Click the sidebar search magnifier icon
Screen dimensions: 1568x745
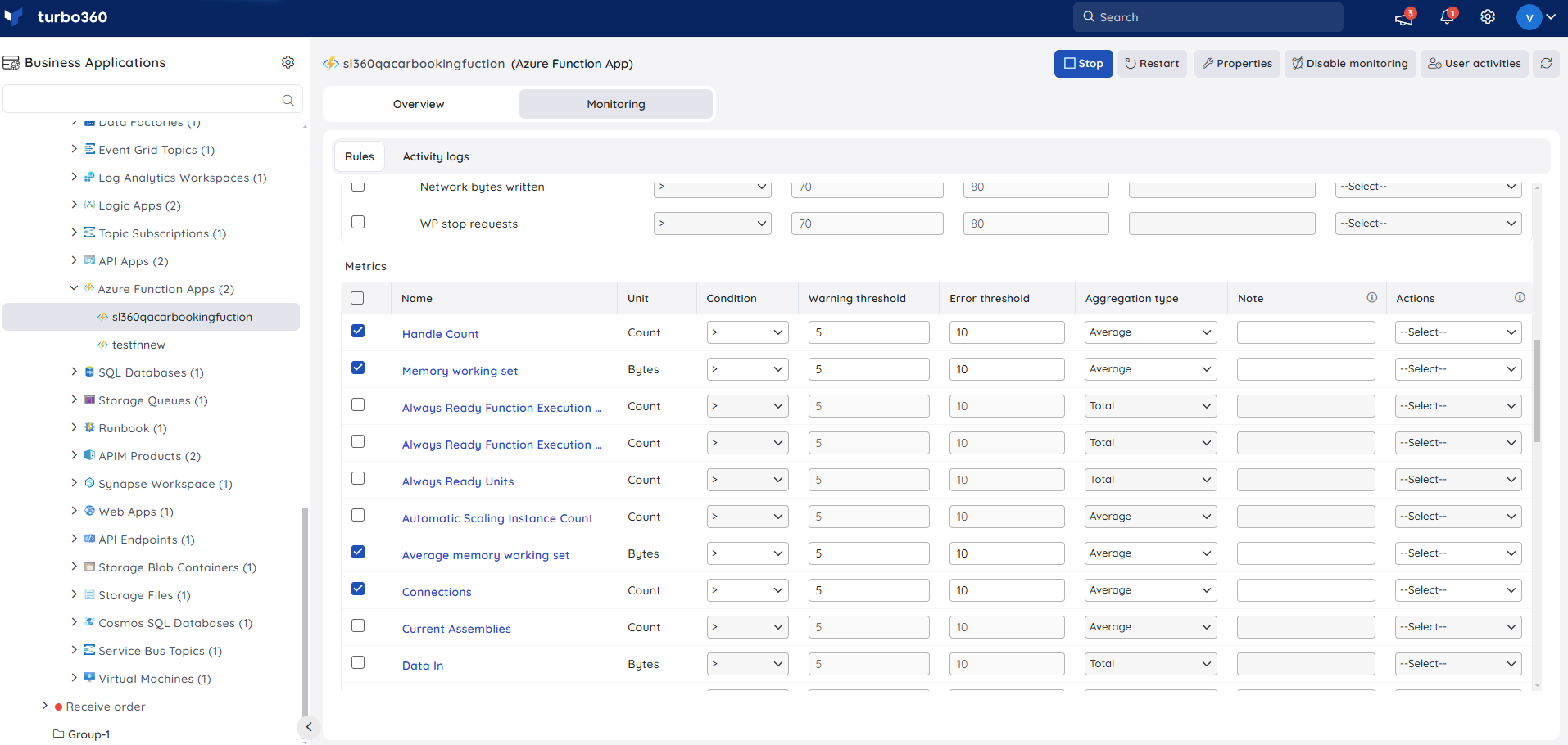tap(288, 100)
